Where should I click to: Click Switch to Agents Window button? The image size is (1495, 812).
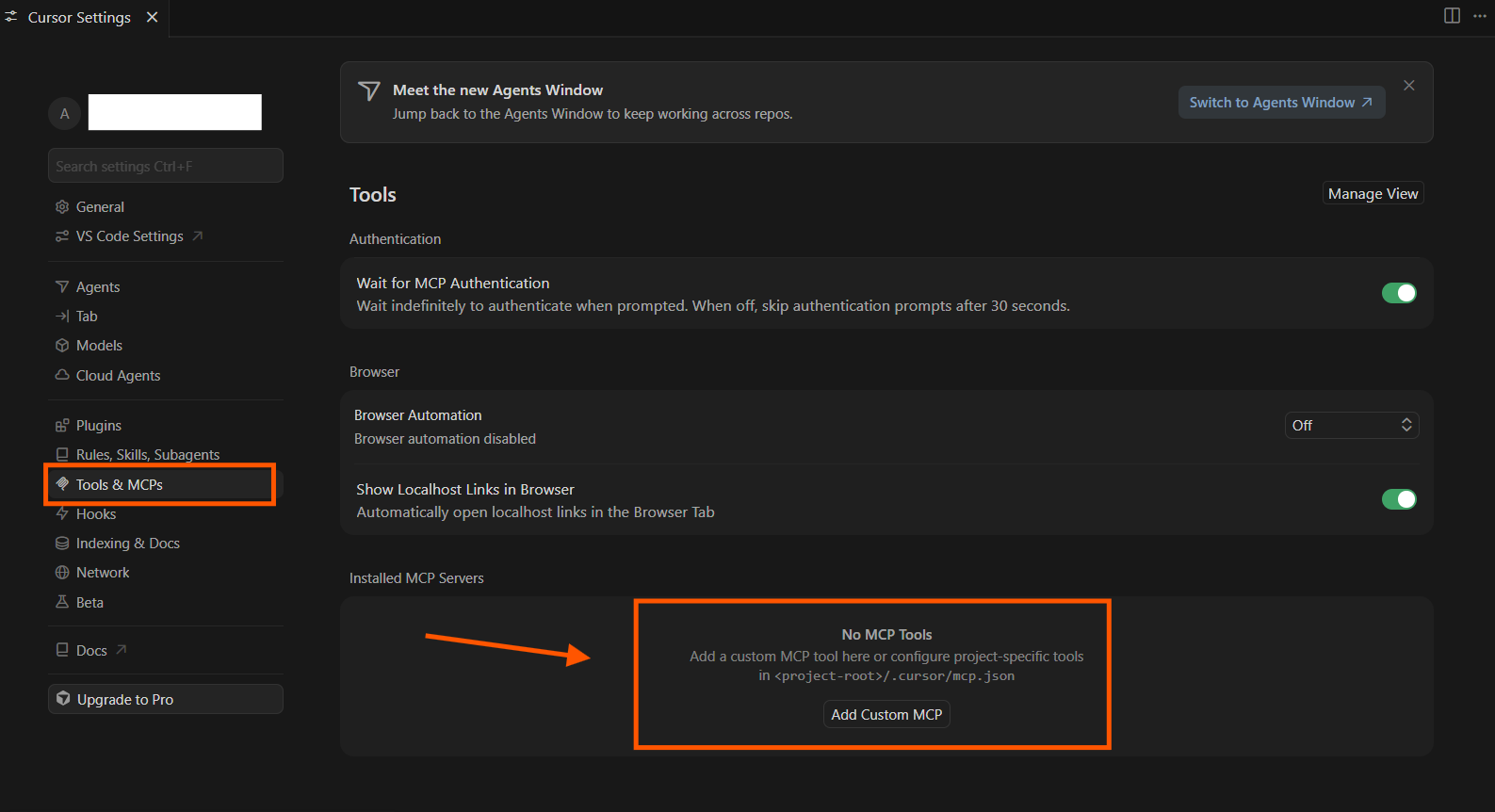(x=1281, y=103)
